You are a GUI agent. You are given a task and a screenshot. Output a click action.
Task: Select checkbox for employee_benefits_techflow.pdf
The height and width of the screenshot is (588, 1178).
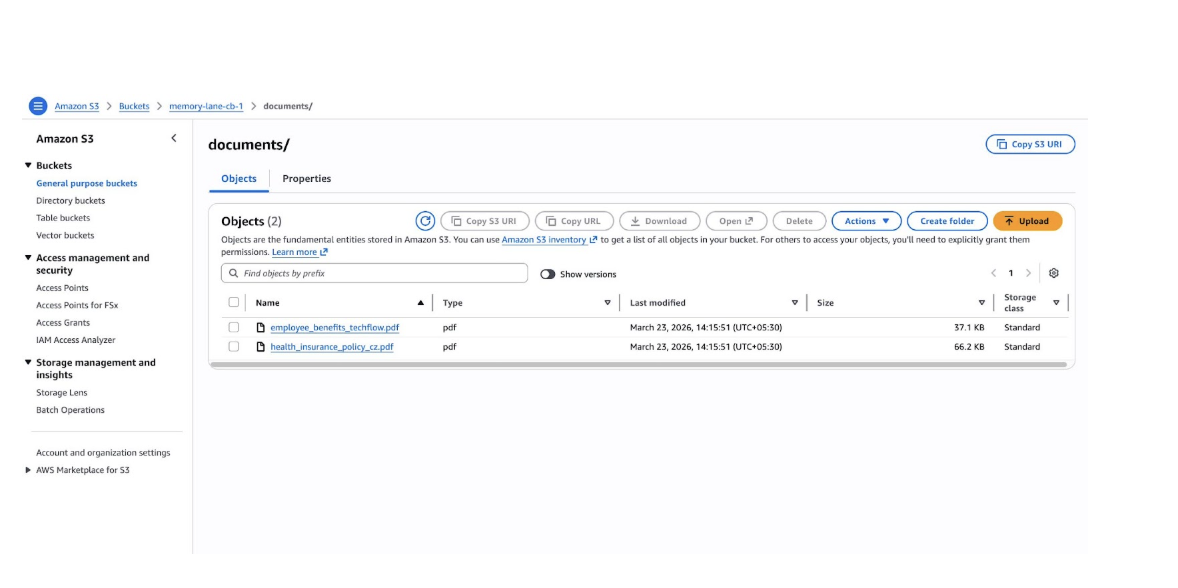pos(234,328)
